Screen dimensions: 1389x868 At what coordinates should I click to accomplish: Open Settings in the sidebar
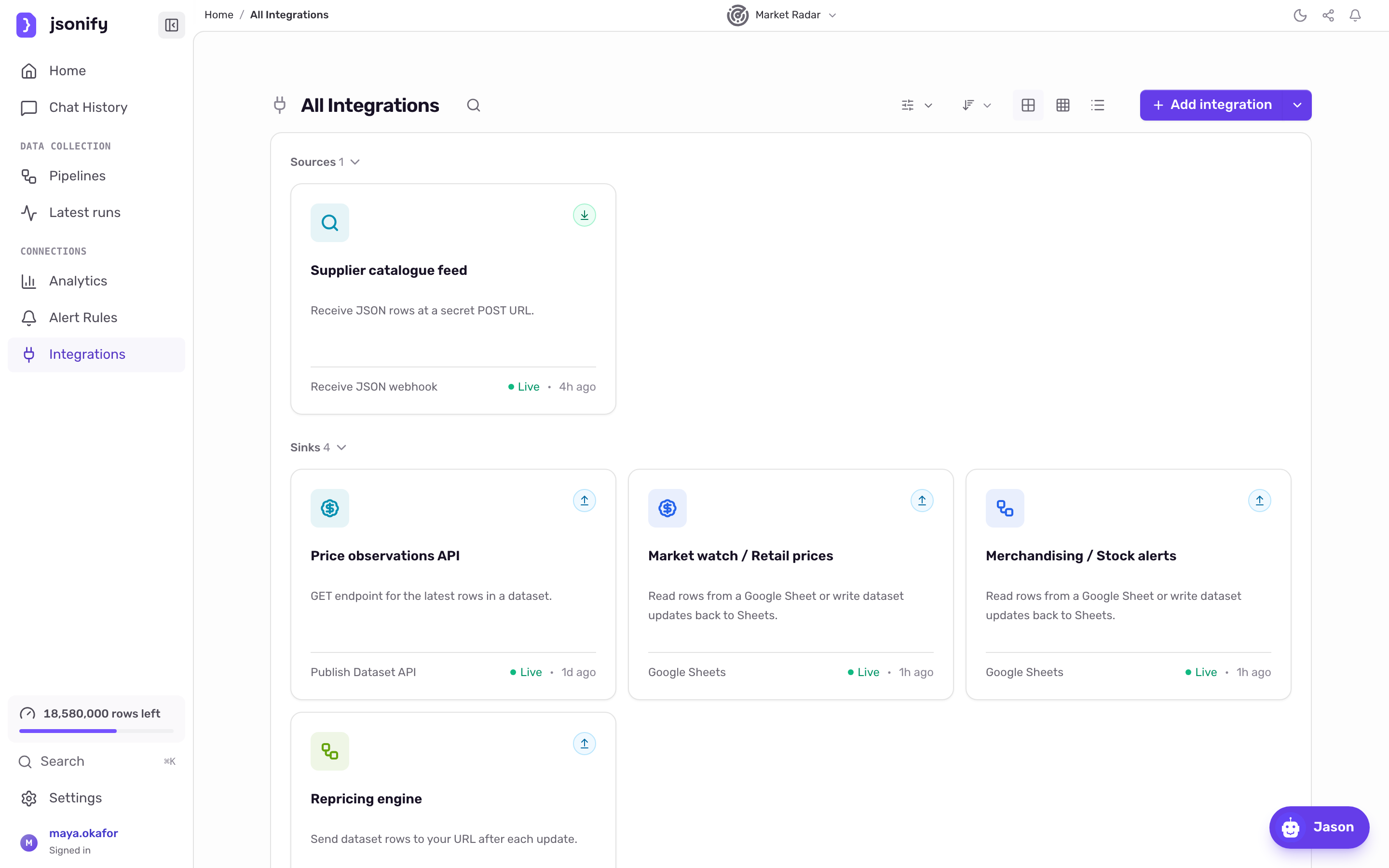point(96,798)
